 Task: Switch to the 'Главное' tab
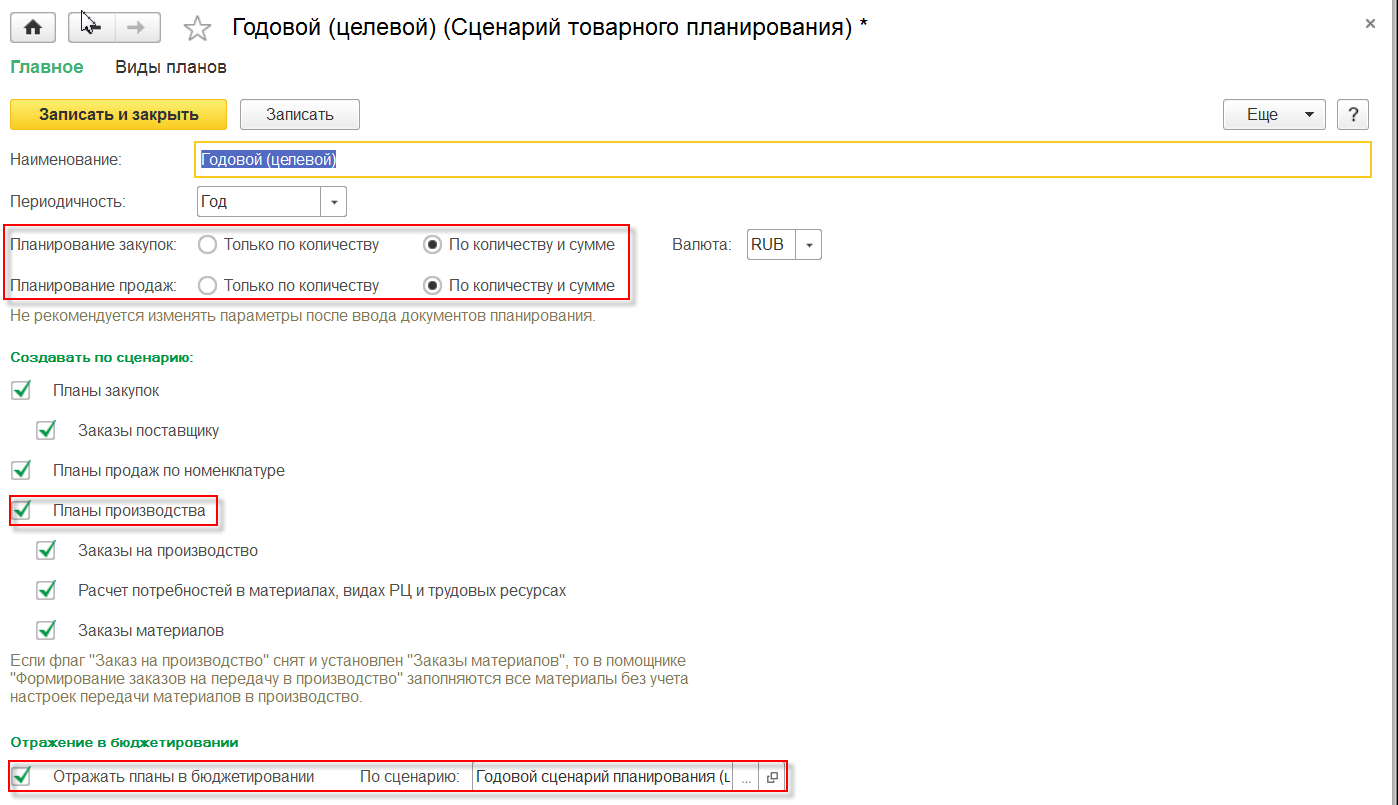(x=46, y=67)
